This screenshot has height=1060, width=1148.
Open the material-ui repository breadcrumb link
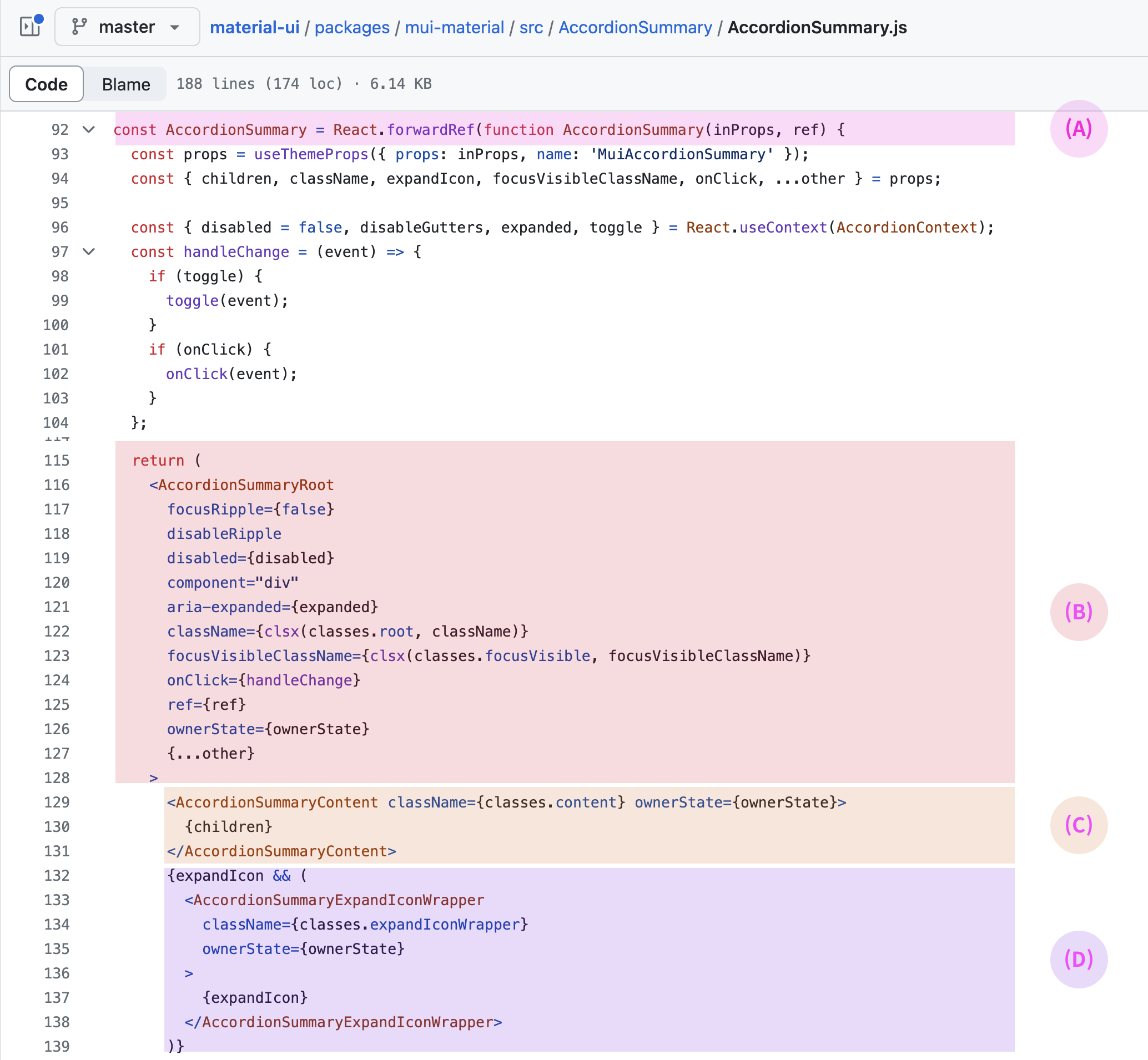point(255,28)
